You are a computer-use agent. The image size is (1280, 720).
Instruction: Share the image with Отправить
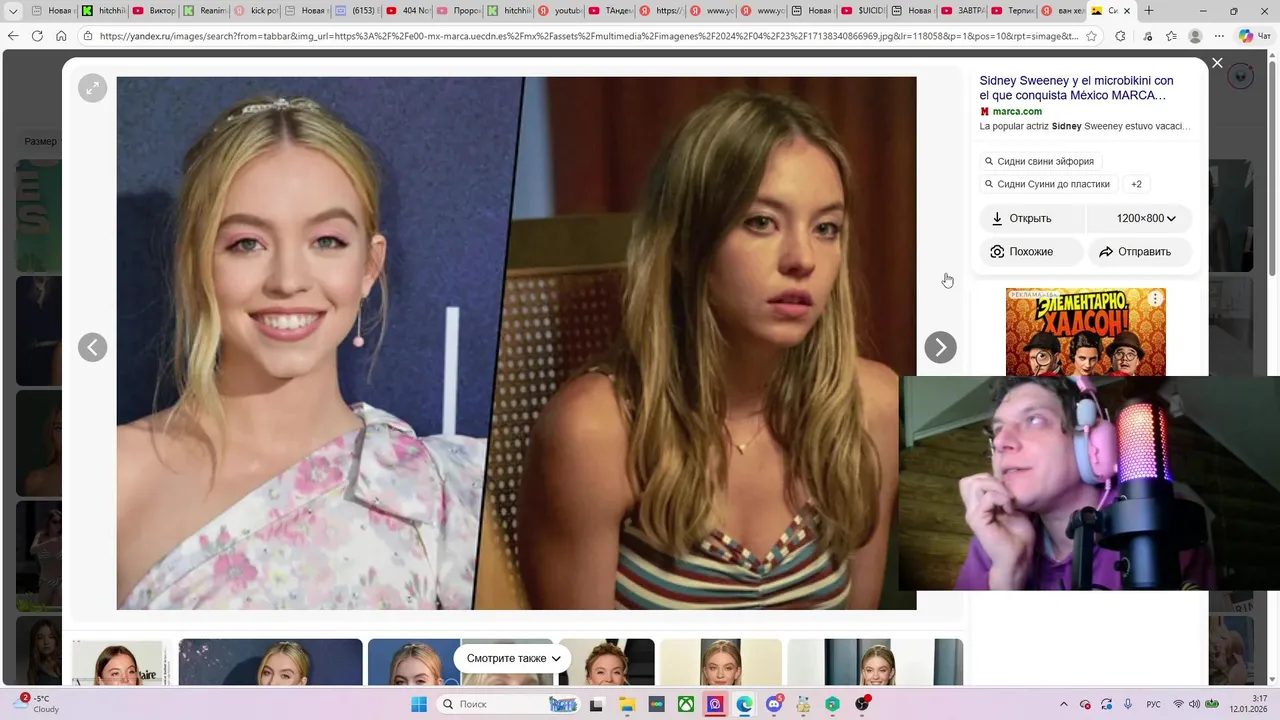click(x=1140, y=252)
